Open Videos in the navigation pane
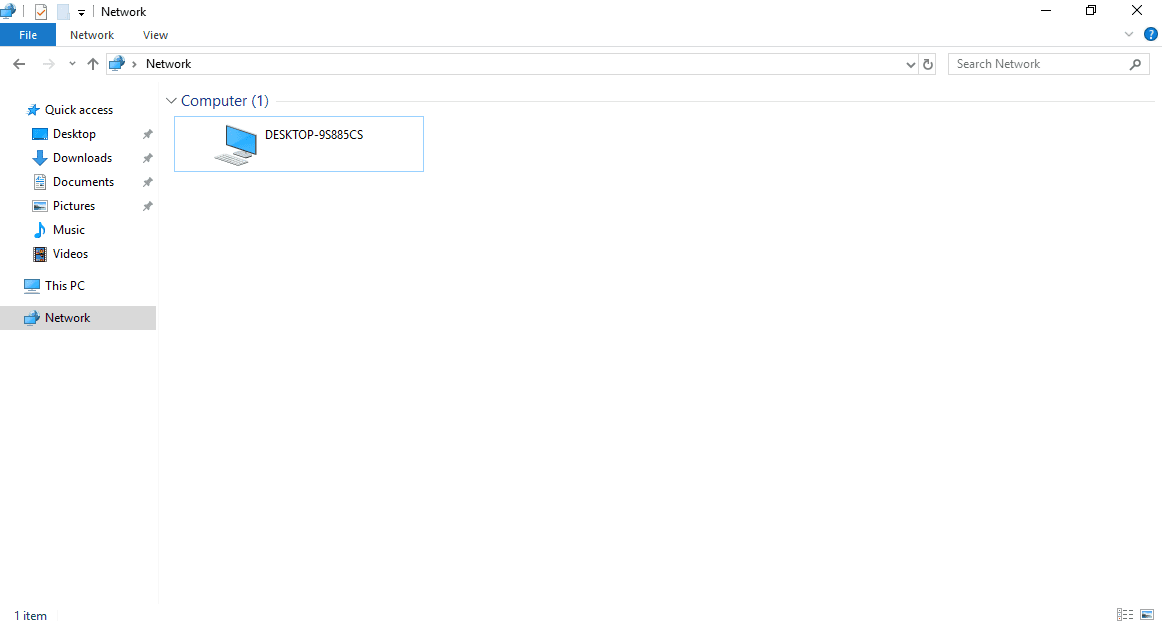The image size is (1162, 627). click(x=70, y=253)
